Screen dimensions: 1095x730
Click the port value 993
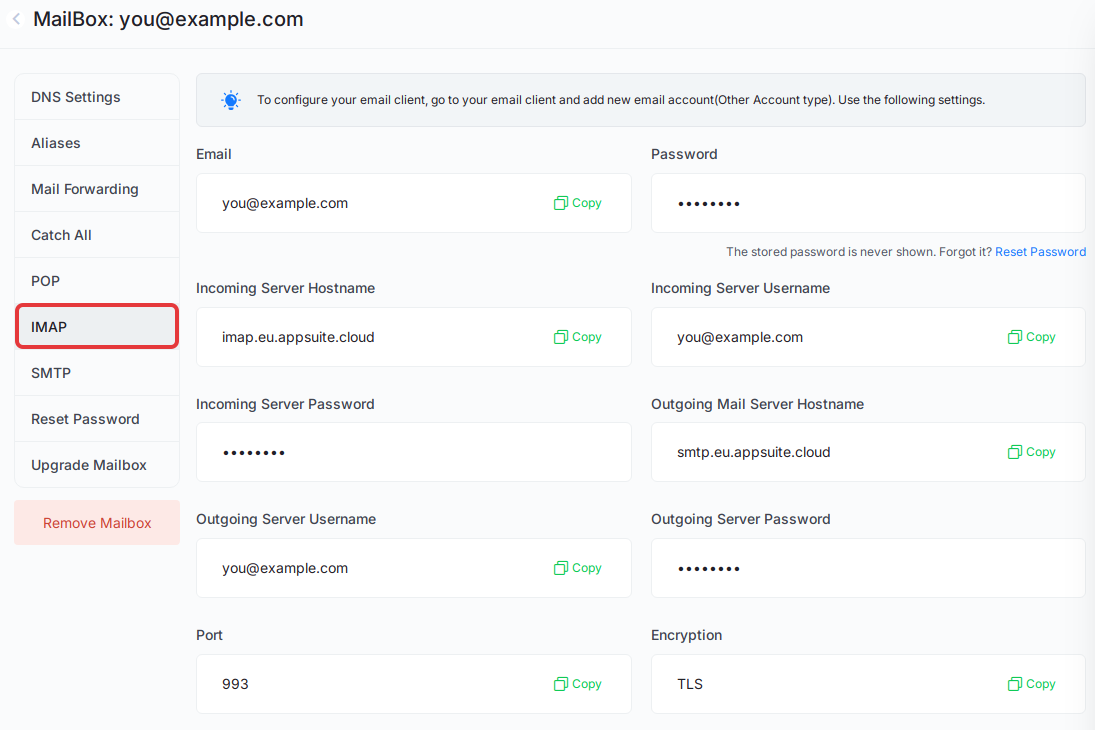235,684
